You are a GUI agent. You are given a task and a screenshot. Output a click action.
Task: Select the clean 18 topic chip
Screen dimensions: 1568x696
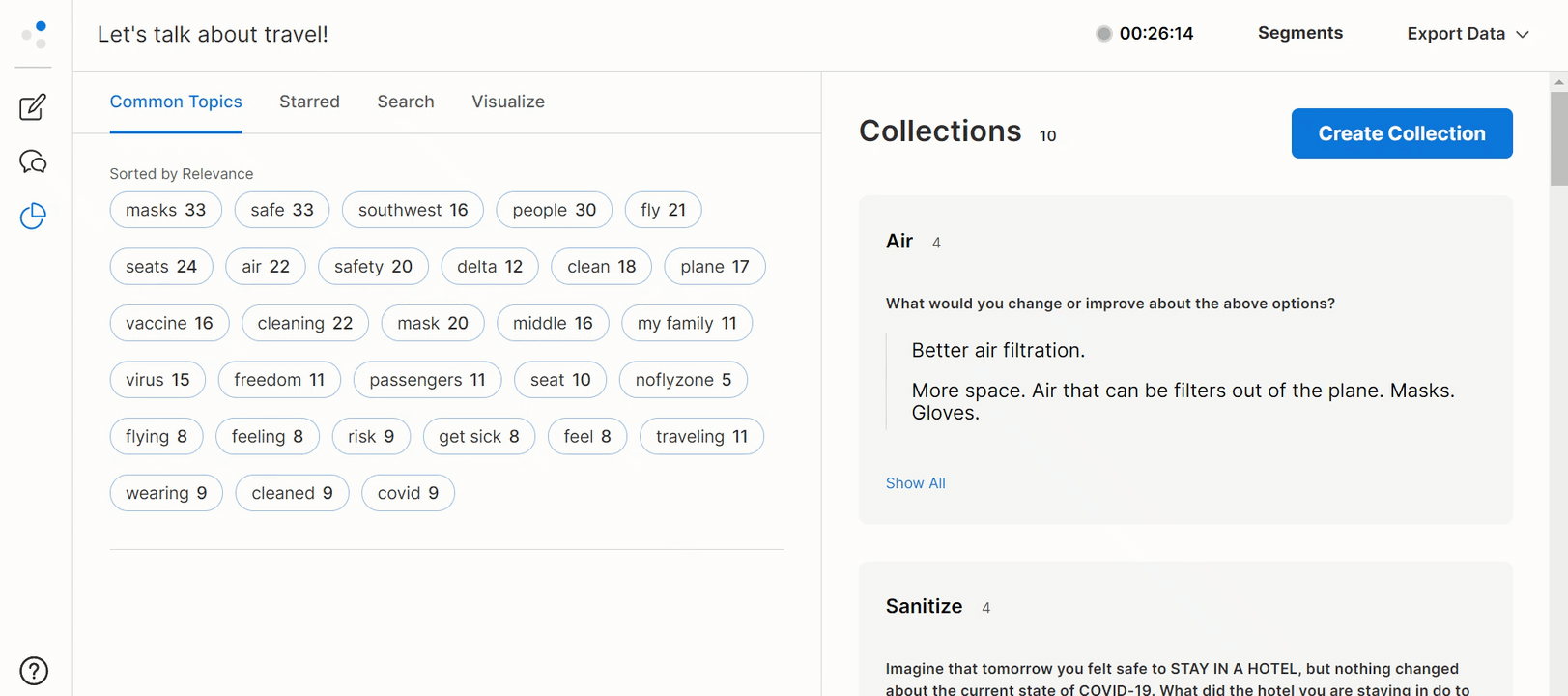(602, 267)
